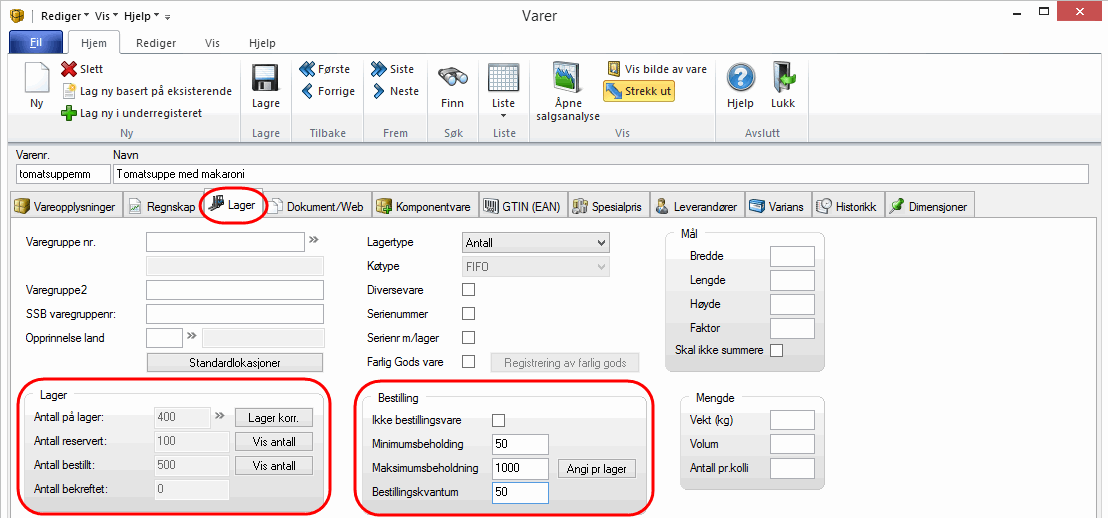Viewport: 1108px width, 518px height.
Task: Click the Angi pr lager button
Action: click(x=596, y=468)
